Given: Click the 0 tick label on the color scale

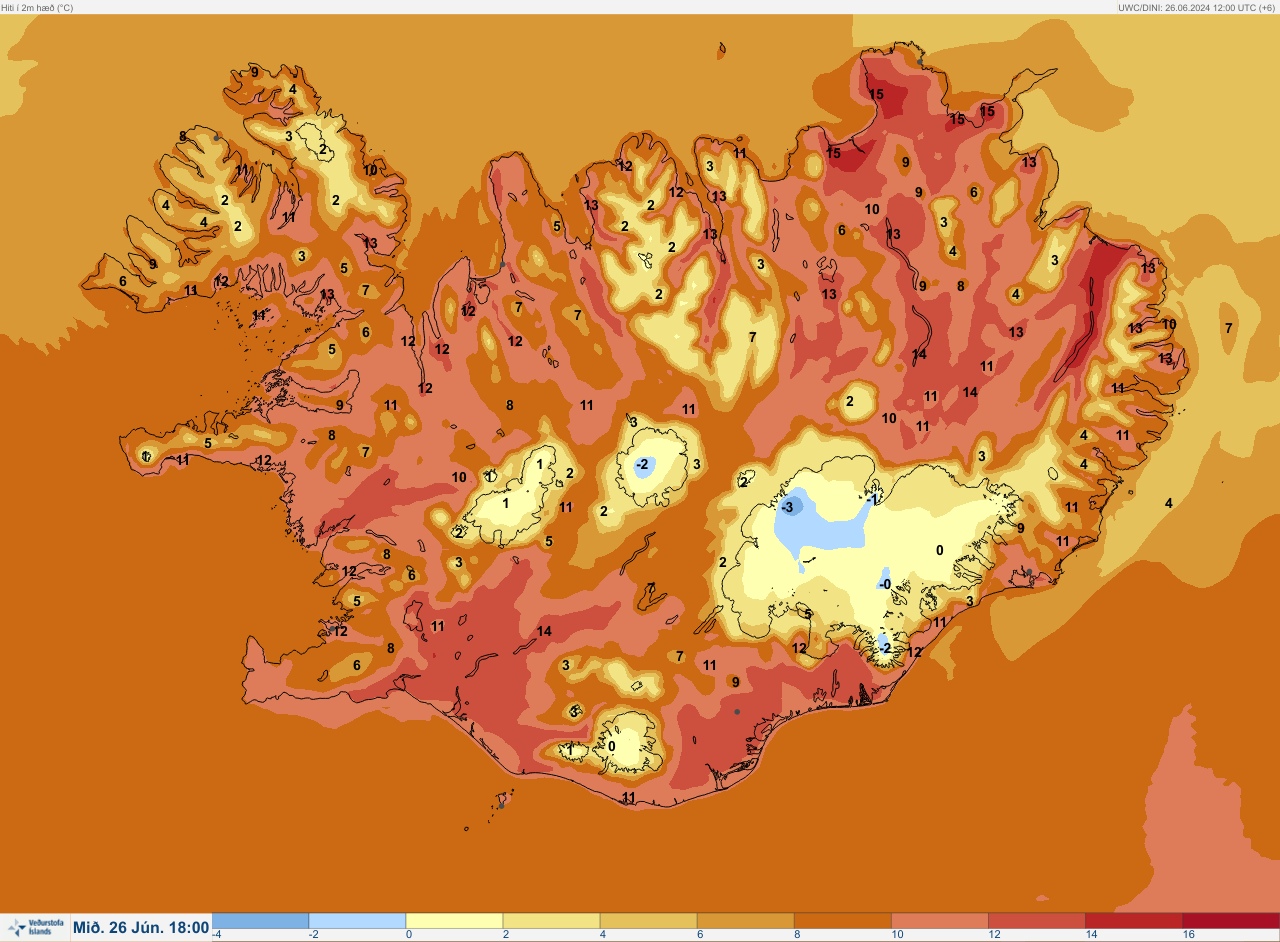Looking at the screenshot, I should click(x=409, y=934).
